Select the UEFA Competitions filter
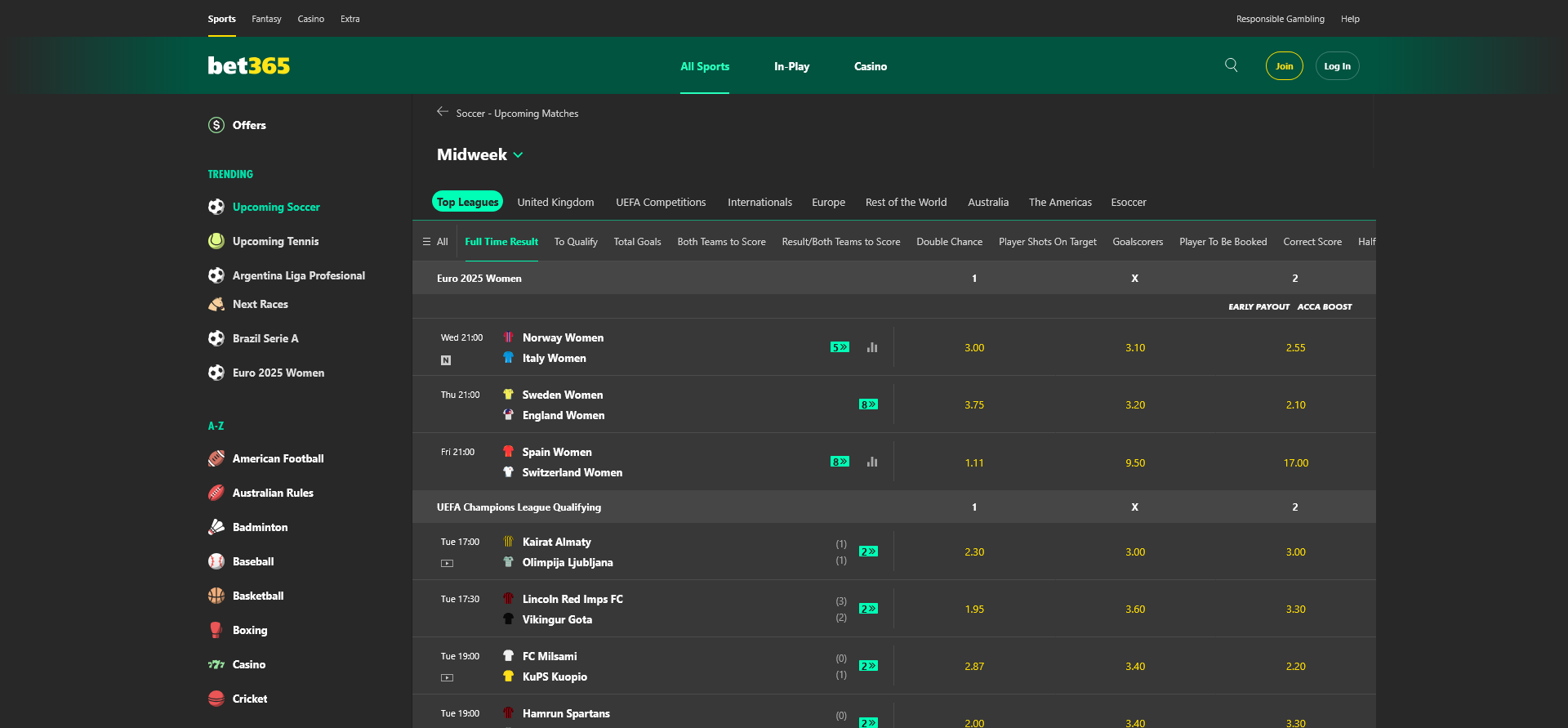This screenshot has height=728, width=1568. click(x=661, y=202)
